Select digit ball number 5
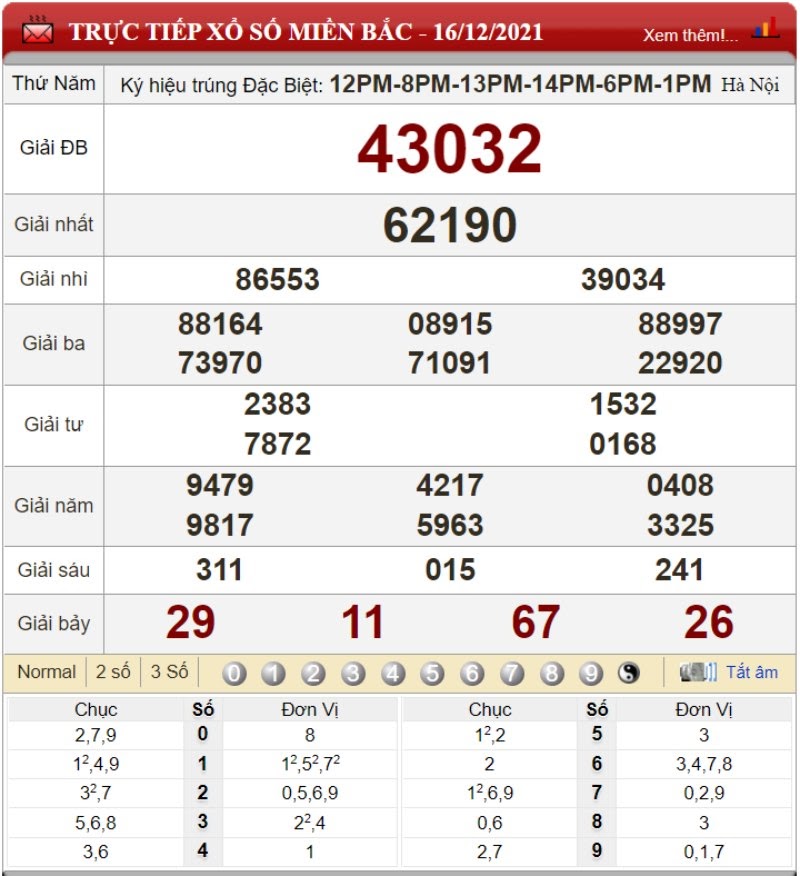Viewport: 800px width, 876px height. (x=432, y=673)
